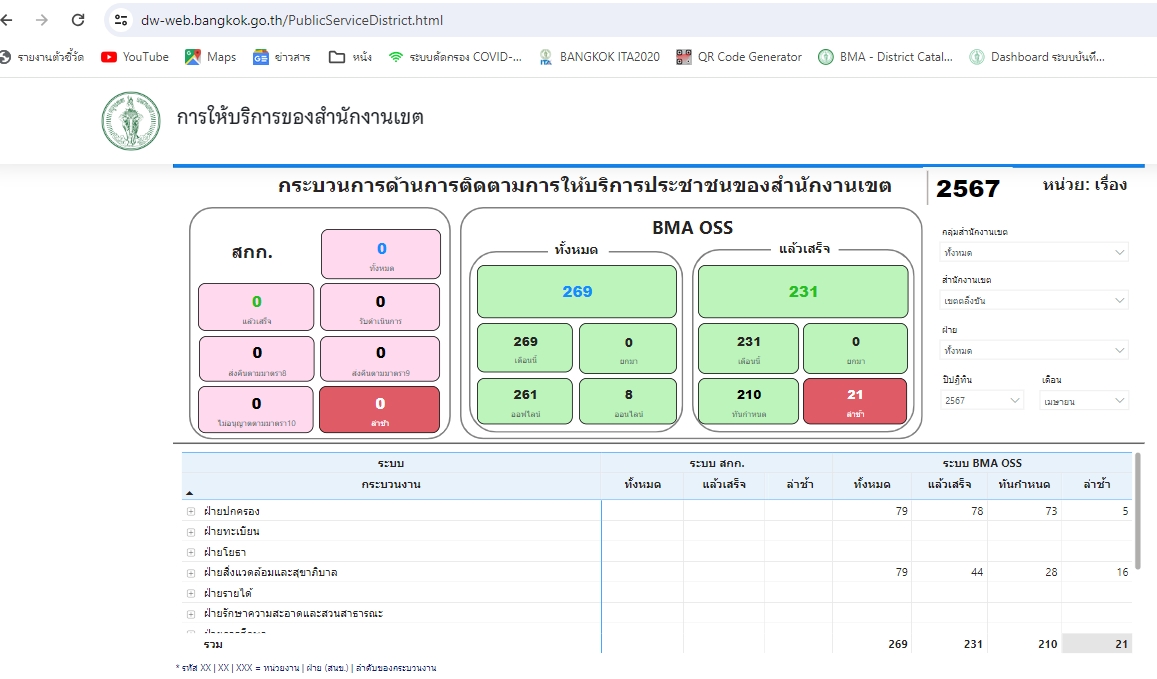Open the ปีปฏิทิน dropdown showing 2567
This screenshot has width=1157, height=679.
click(x=982, y=400)
